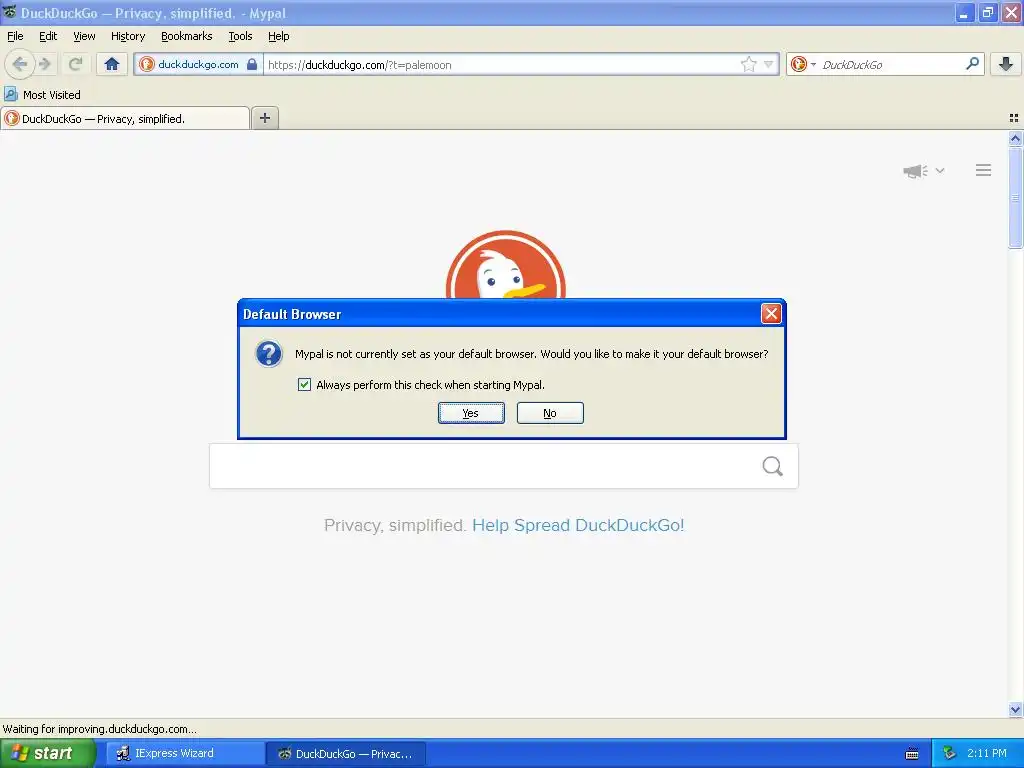Click the Mypal raccoon title bar icon
1024x768 pixels.
[x=9, y=12]
